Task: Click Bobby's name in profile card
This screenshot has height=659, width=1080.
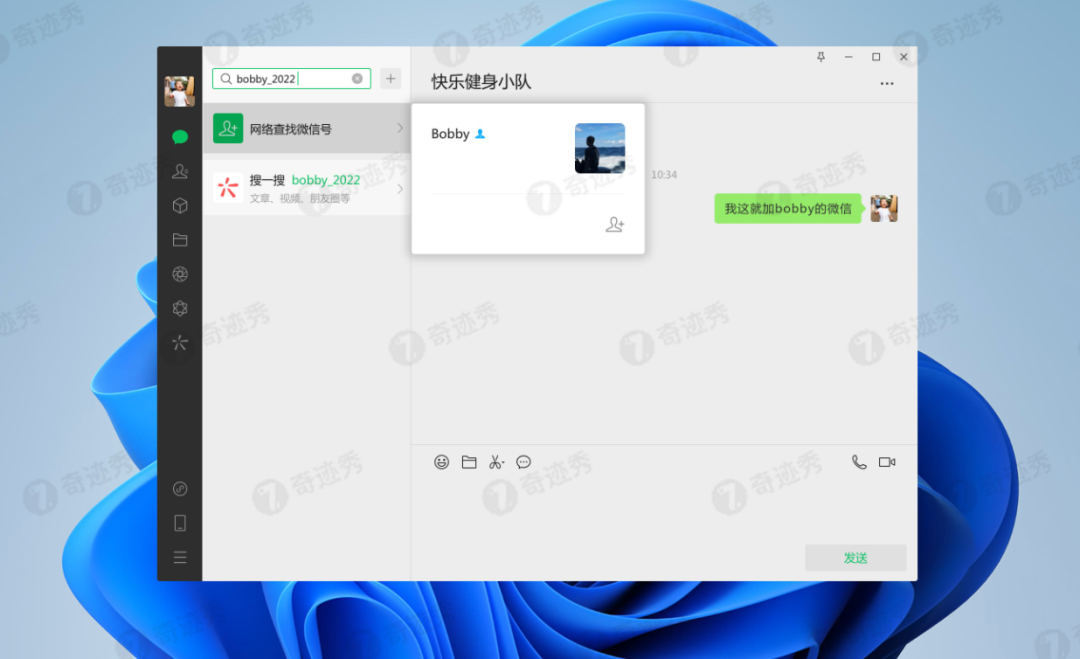Action: [x=450, y=134]
